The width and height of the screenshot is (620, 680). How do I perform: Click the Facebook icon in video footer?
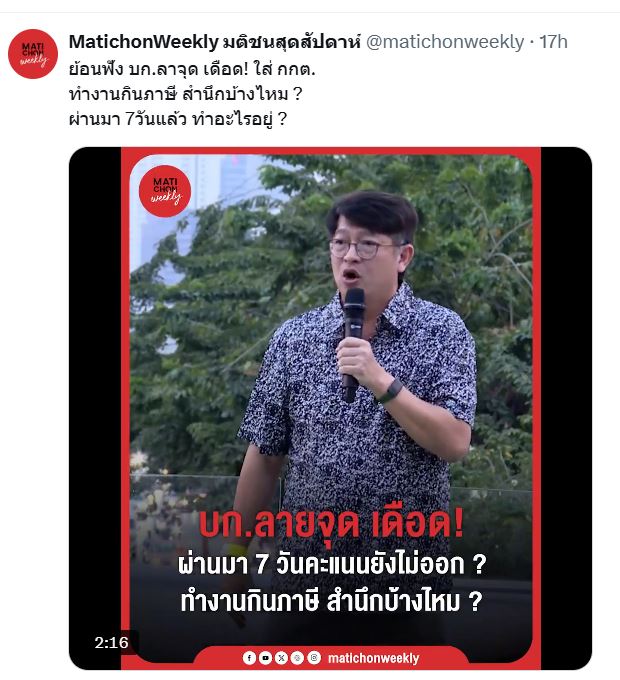[x=249, y=658]
